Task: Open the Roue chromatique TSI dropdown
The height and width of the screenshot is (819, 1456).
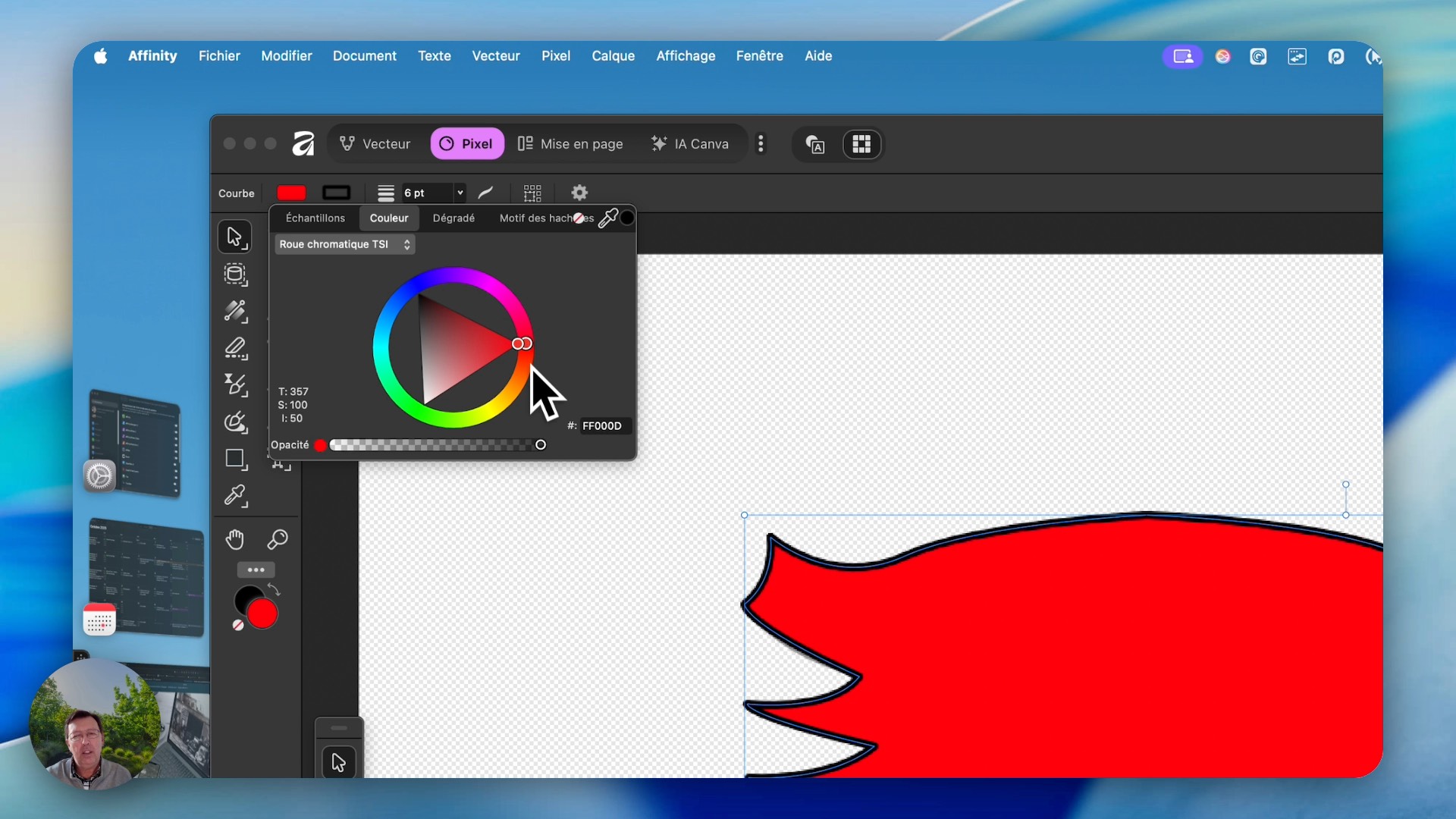Action: pyautogui.click(x=344, y=244)
